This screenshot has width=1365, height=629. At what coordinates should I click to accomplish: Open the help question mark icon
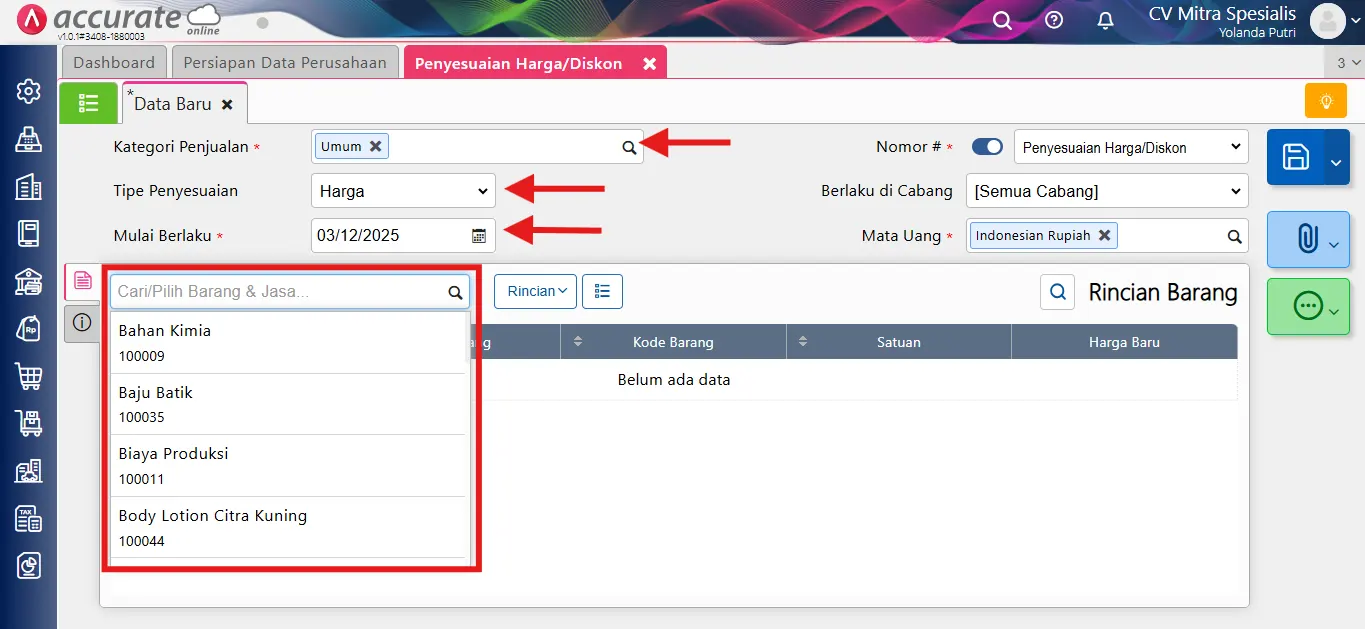[1054, 20]
